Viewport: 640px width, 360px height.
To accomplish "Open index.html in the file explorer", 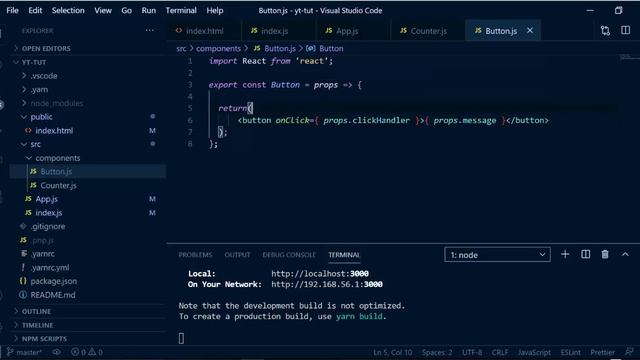I will [88, 131].
